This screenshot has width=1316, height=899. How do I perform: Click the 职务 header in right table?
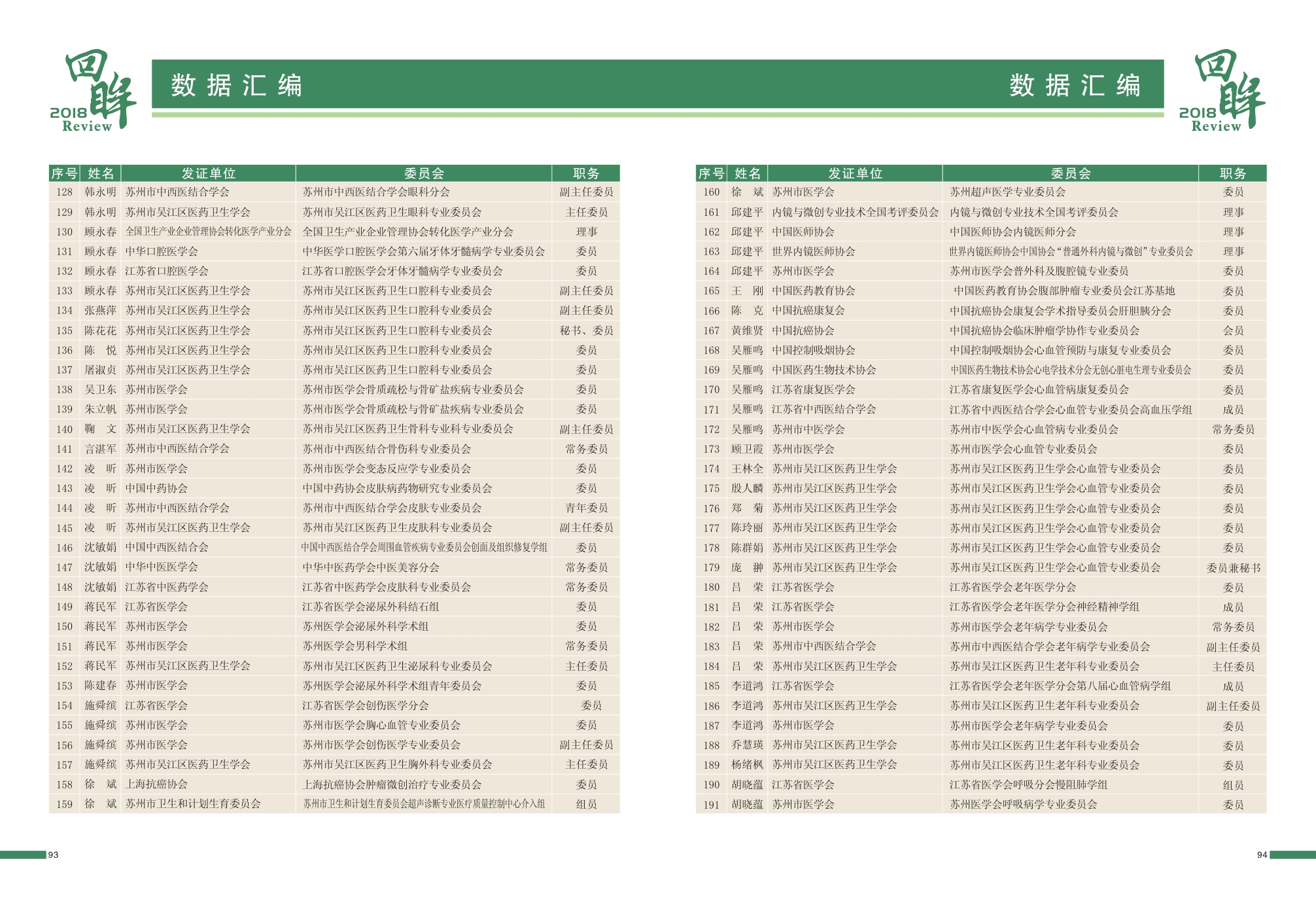click(x=1232, y=173)
